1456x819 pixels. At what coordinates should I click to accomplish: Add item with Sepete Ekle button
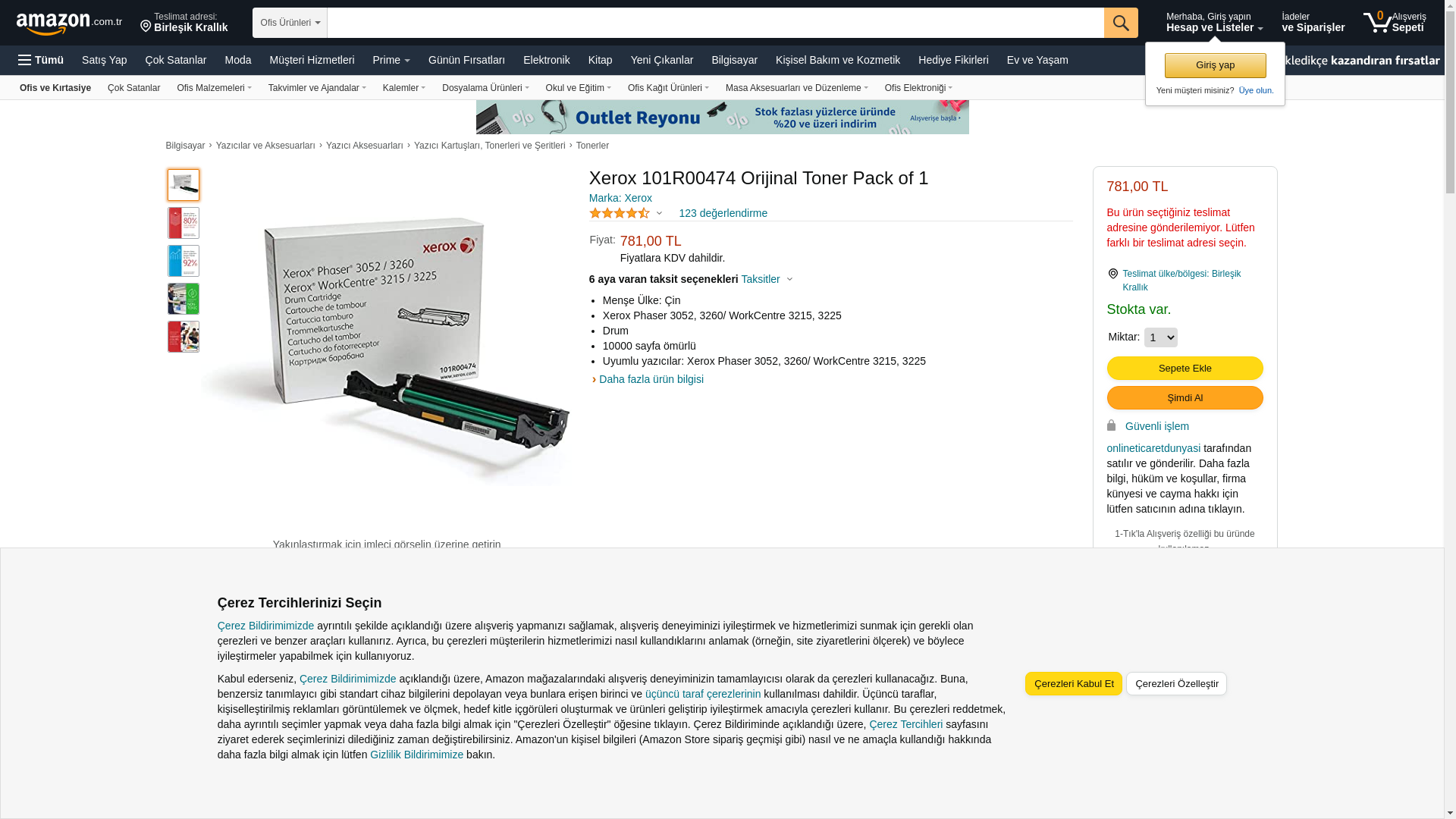pos(1185,369)
